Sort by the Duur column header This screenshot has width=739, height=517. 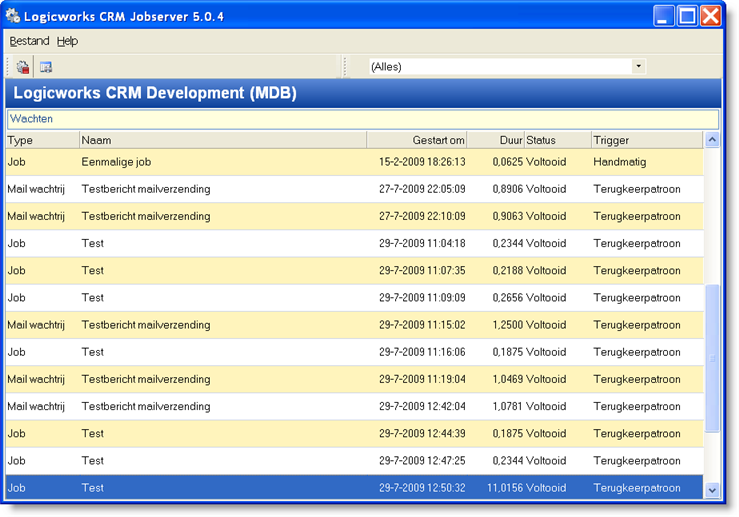496,140
